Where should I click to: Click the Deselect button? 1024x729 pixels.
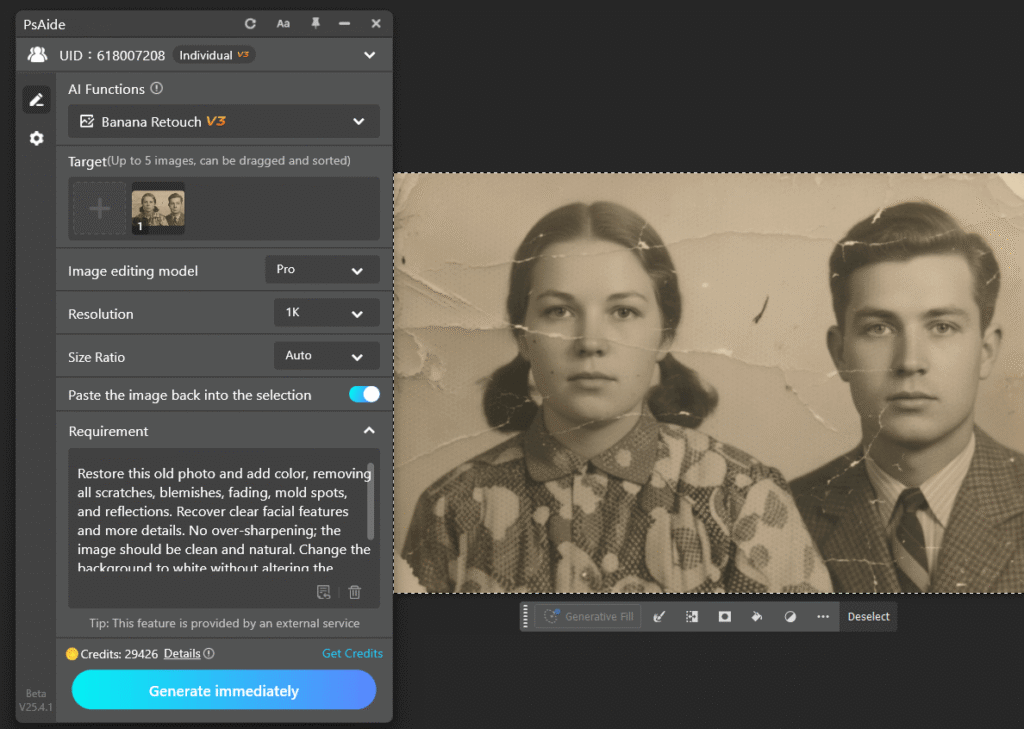[867, 616]
